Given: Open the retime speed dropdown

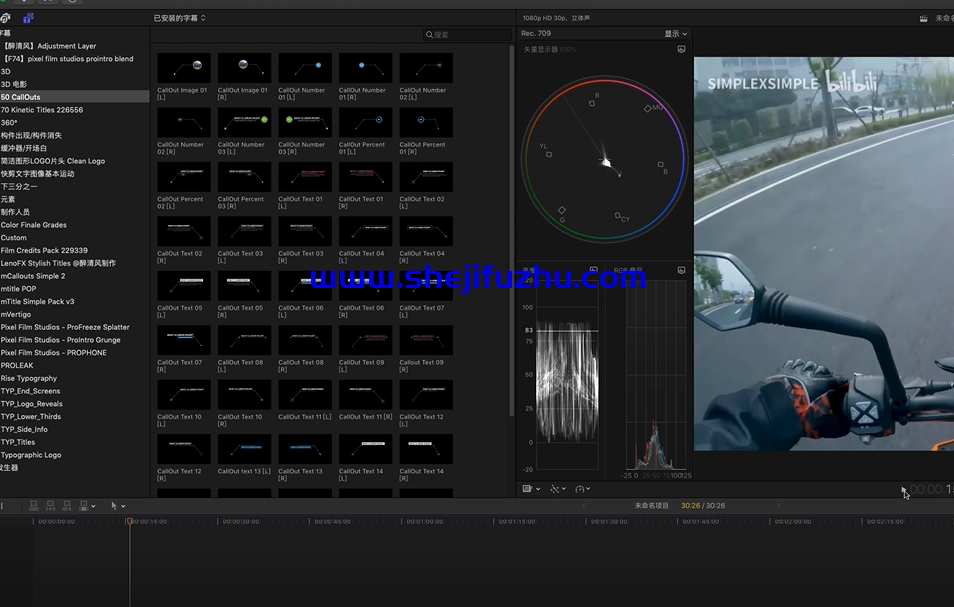Looking at the screenshot, I should click(583, 488).
